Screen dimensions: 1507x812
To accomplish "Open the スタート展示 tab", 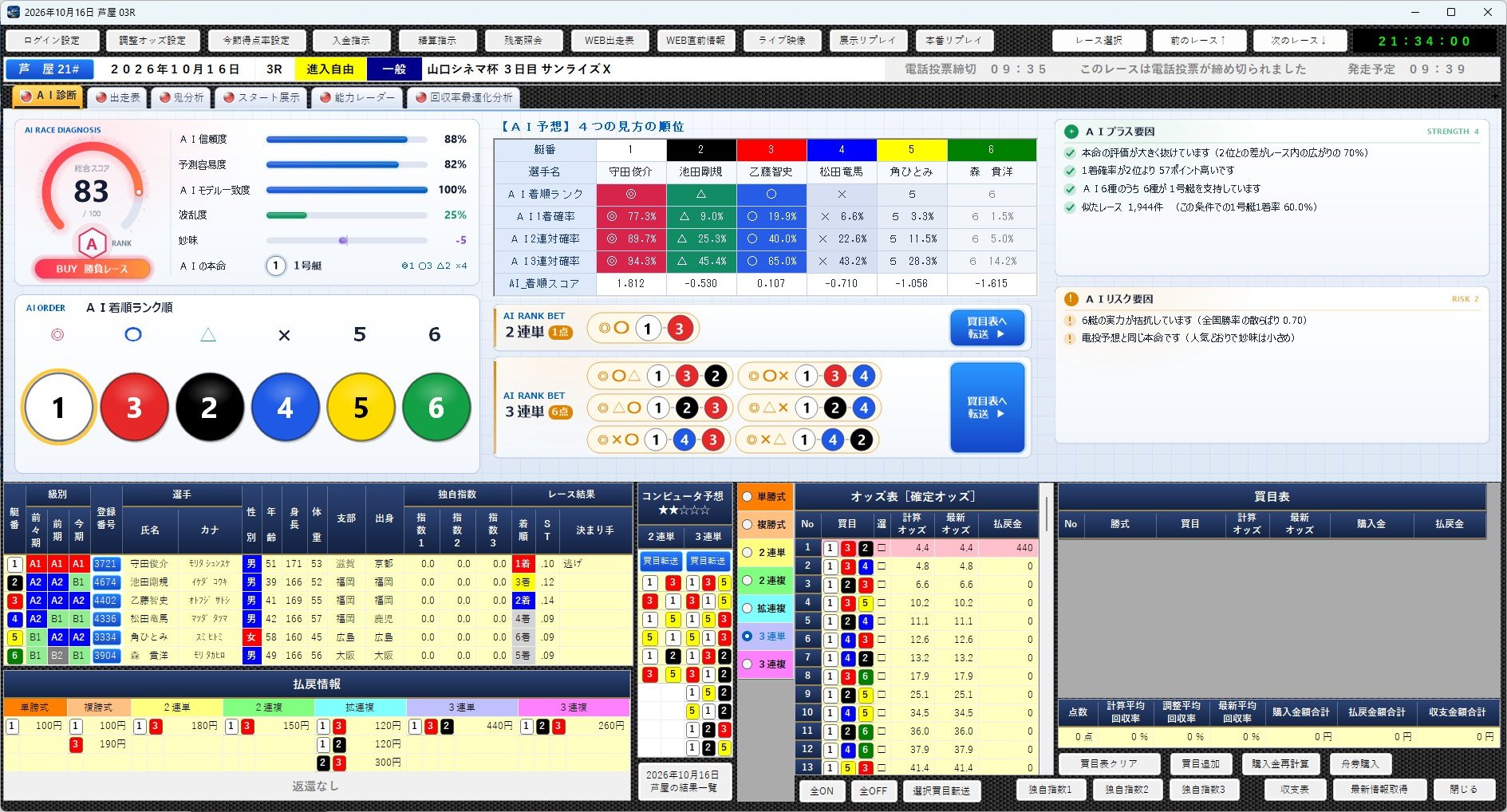I will pos(262,97).
